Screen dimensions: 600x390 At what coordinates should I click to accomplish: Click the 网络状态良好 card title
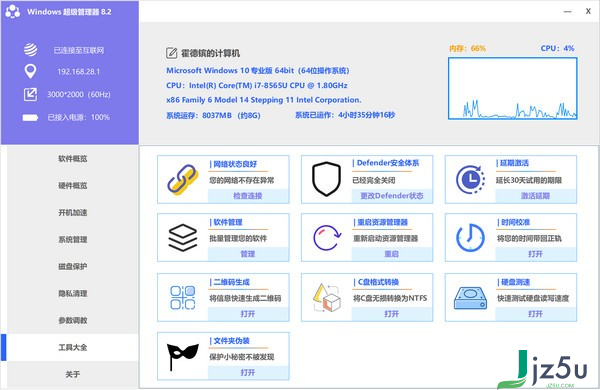click(x=235, y=164)
